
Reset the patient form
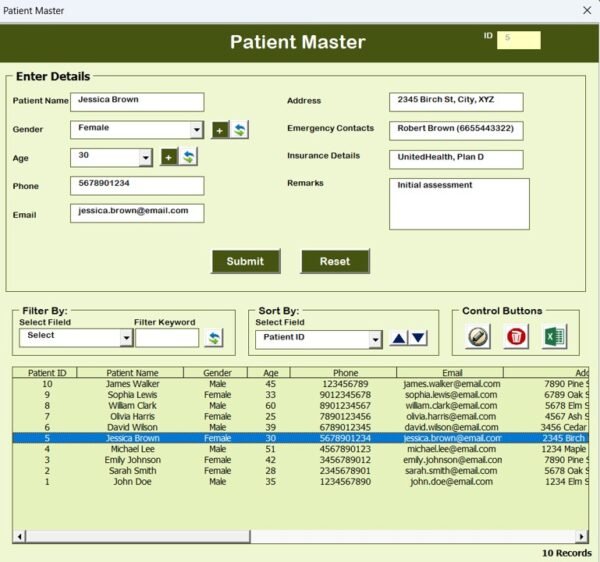[x=335, y=261]
